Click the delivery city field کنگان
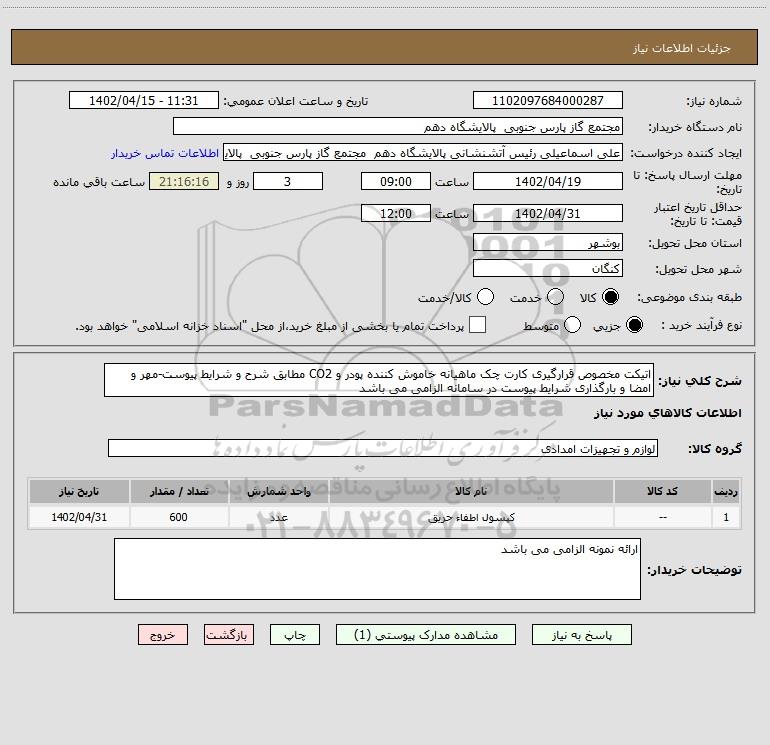Image resolution: width=770 pixels, height=745 pixels. tap(548, 269)
